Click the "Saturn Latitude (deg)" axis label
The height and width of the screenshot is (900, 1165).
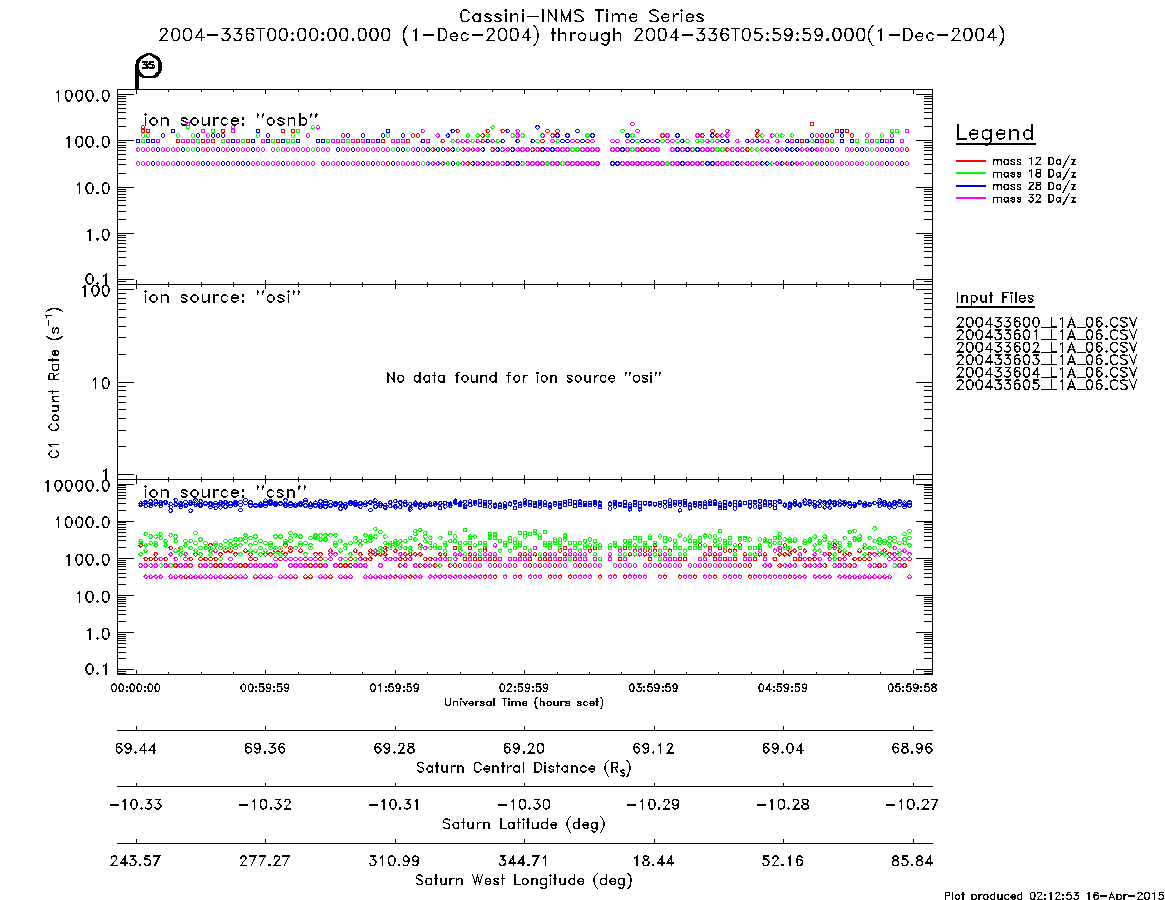click(x=524, y=824)
